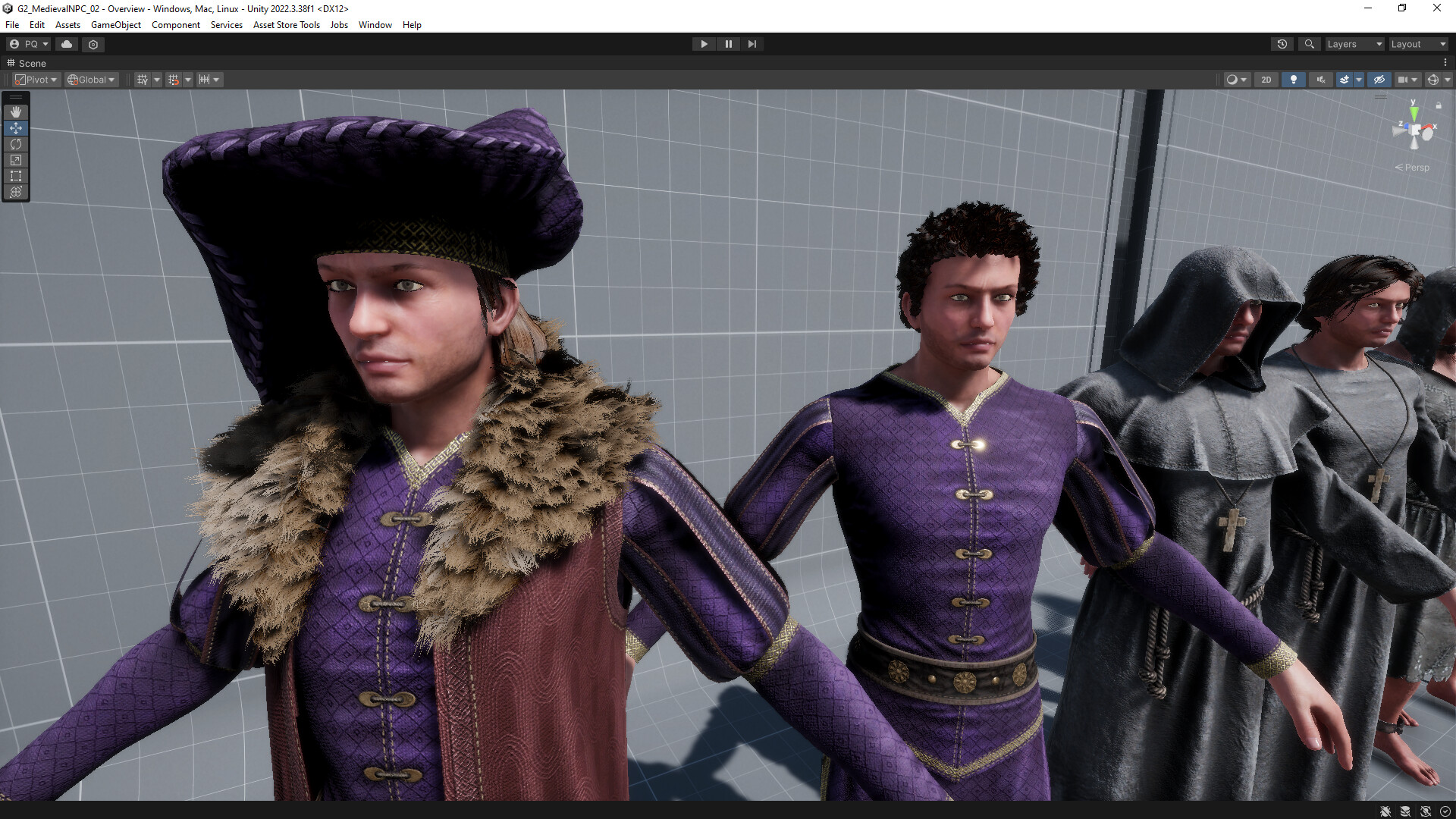Click the Persp projection label
Image resolution: width=1456 pixels, height=819 pixels.
(1415, 168)
